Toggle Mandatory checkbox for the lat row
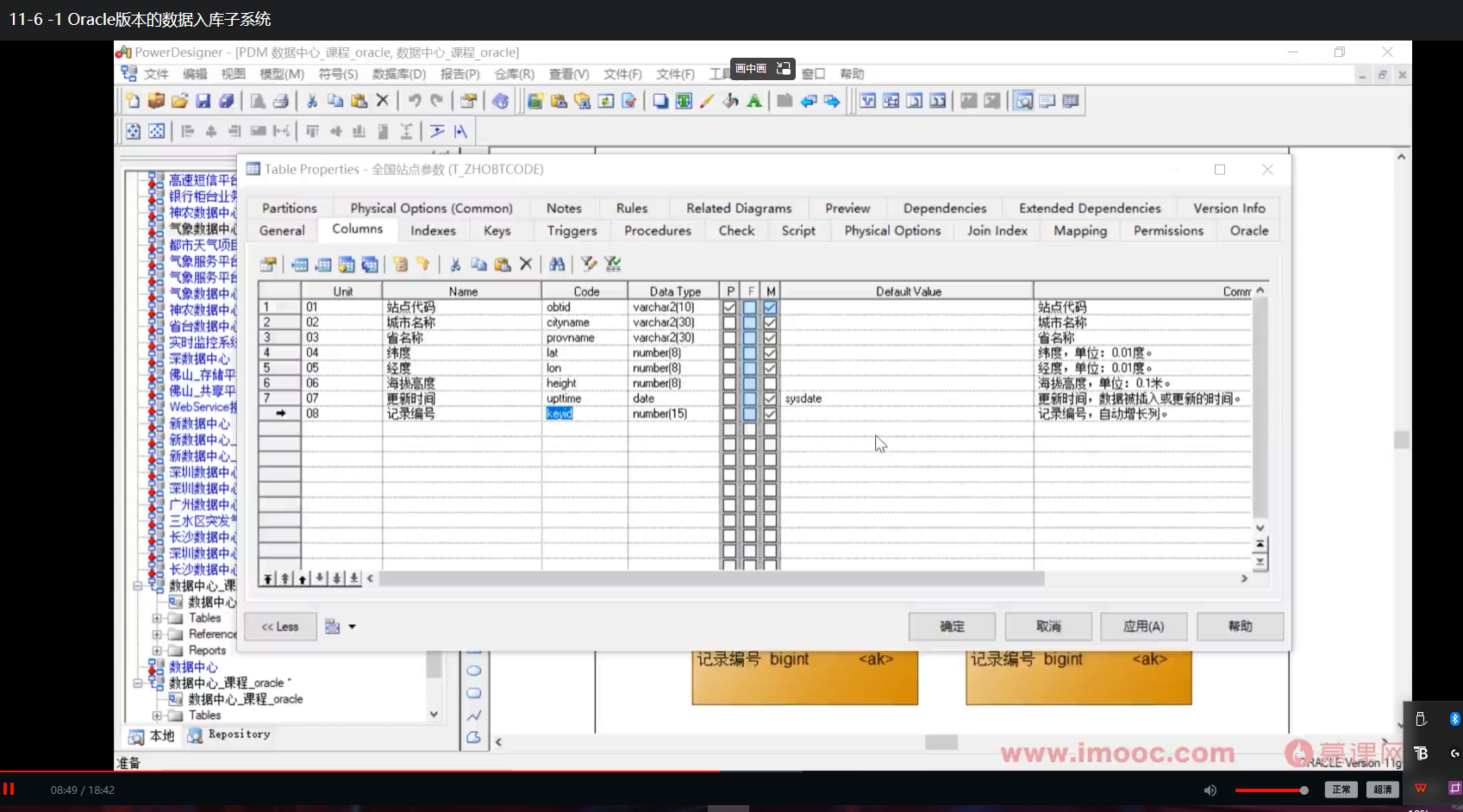 coord(770,353)
